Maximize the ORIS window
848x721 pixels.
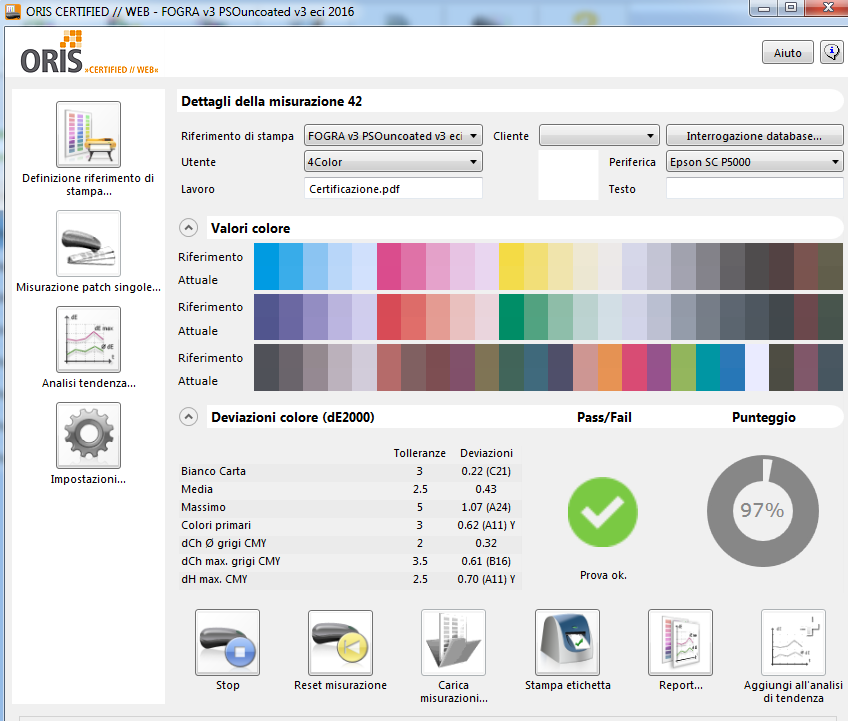click(x=791, y=8)
